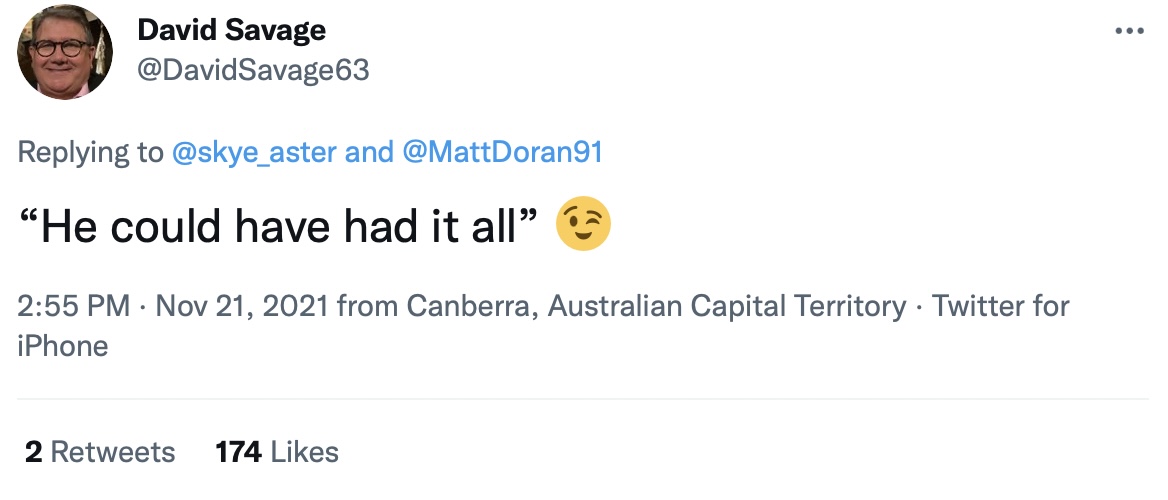Click the 2:55 PM timestamp
Viewport: 1168px width, 500px height.
[74, 306]
